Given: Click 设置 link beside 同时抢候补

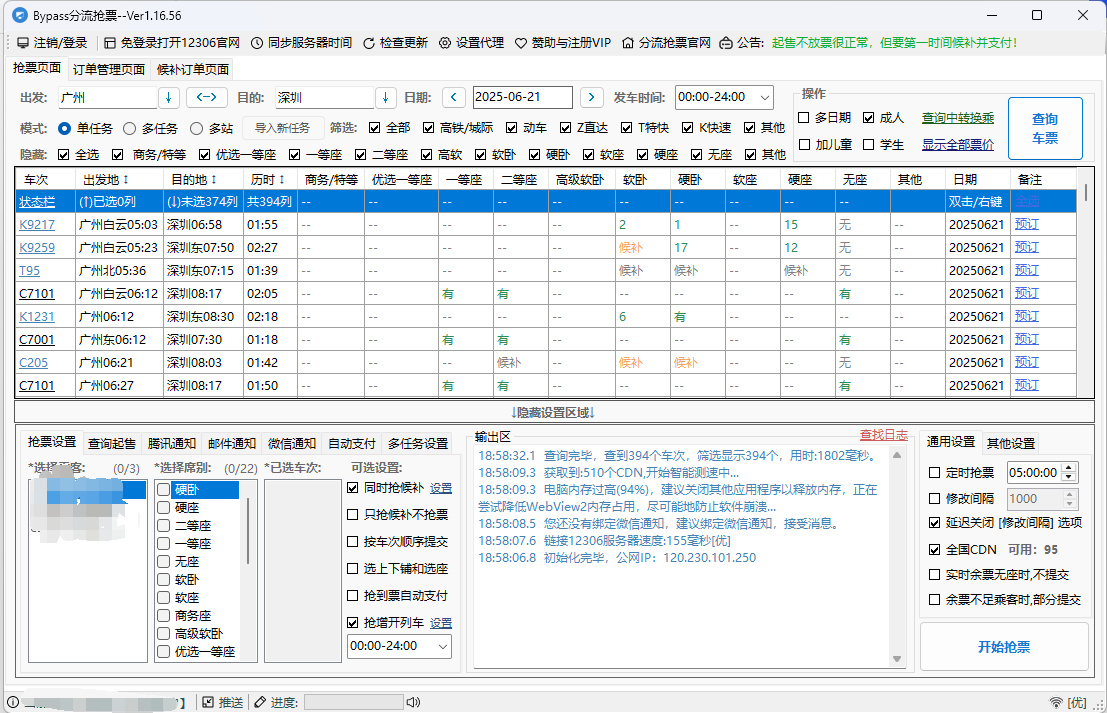Looking at the screenshot, I should 441,488.
